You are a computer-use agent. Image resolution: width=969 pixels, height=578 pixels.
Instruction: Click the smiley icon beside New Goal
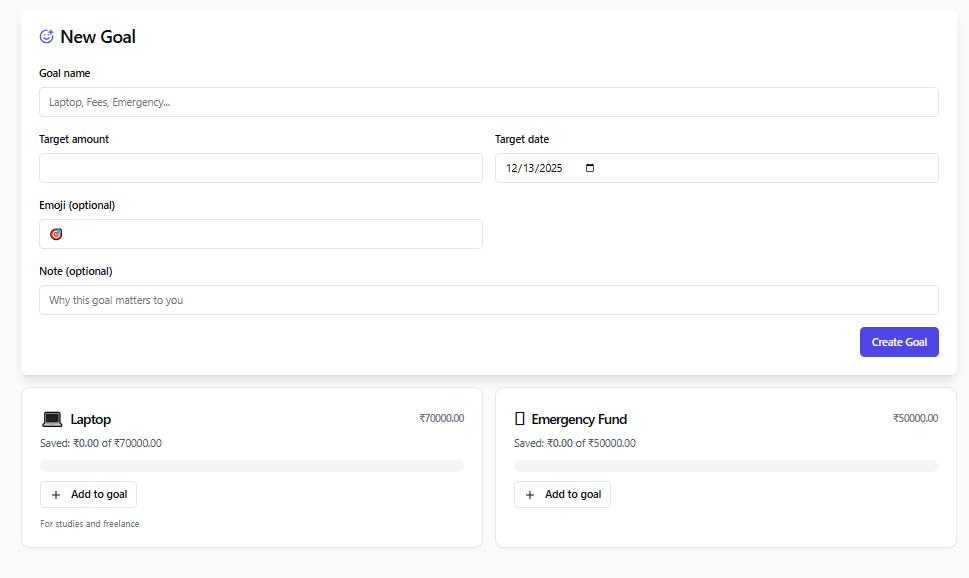(x=46, y=37)
